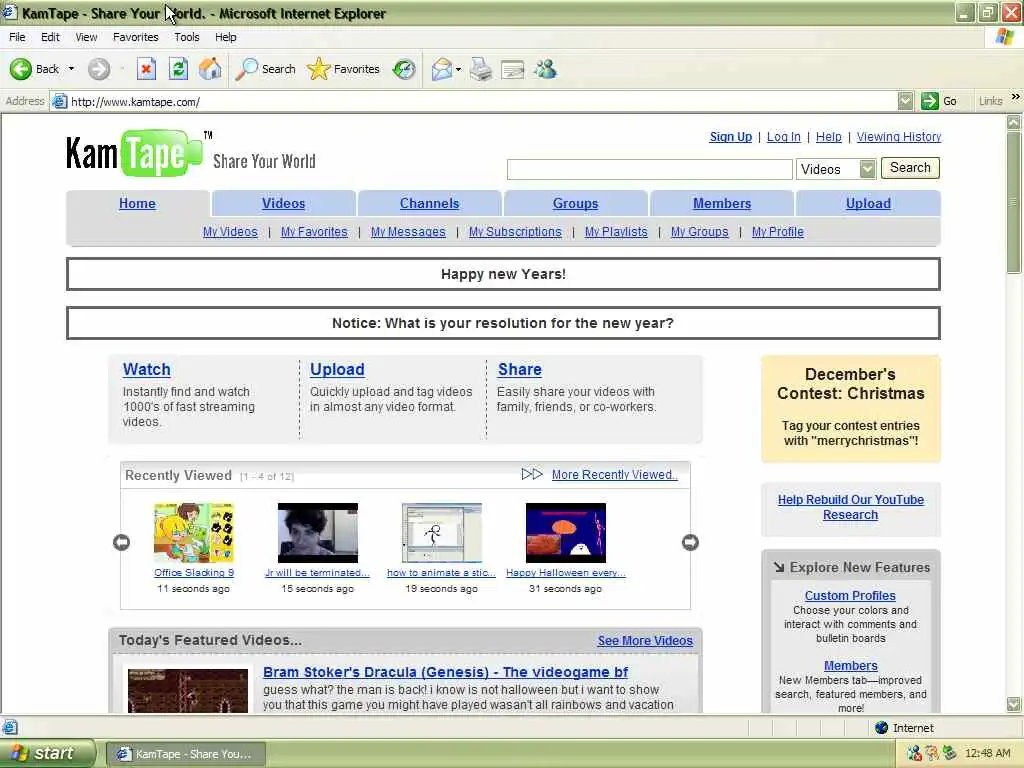Expand the Mail button dropdown arrow
Viewport: 1024px width, 768px height.
(458, 69)
